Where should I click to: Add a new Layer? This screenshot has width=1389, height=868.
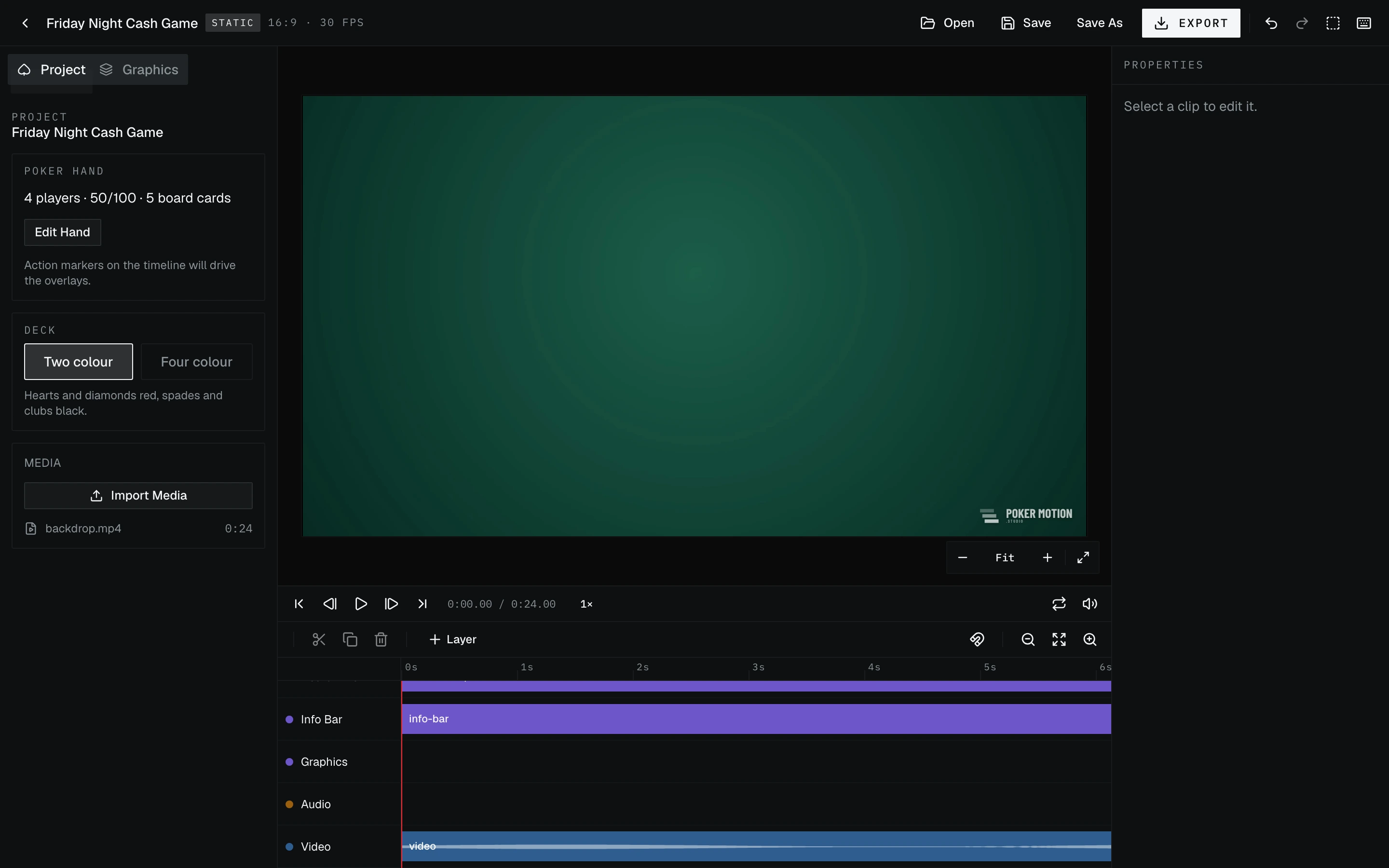[453, 639]
